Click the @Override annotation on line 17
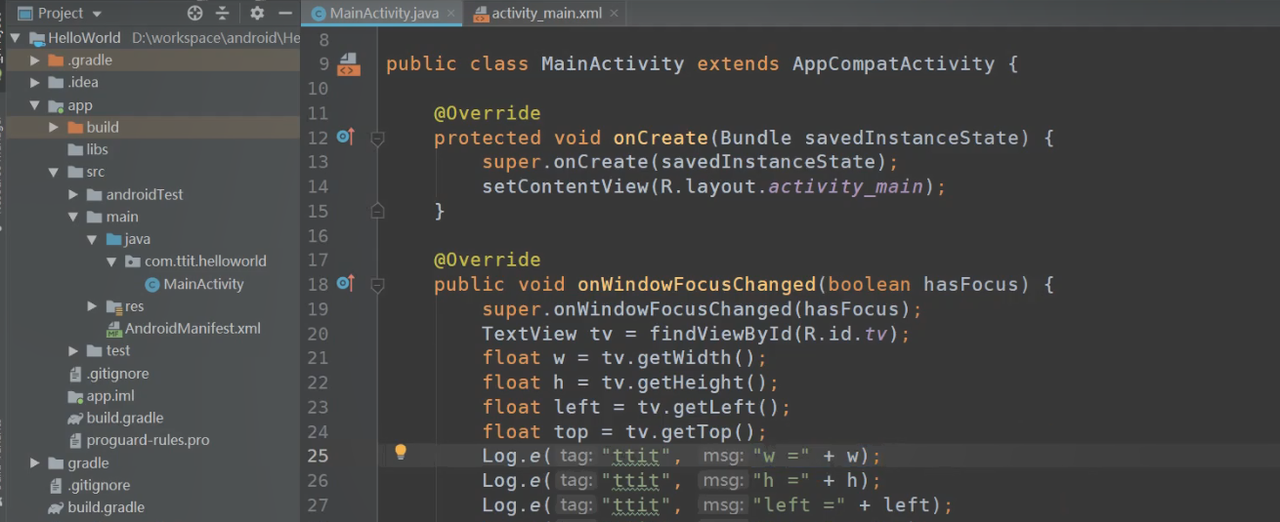 (x=487, y=260)
